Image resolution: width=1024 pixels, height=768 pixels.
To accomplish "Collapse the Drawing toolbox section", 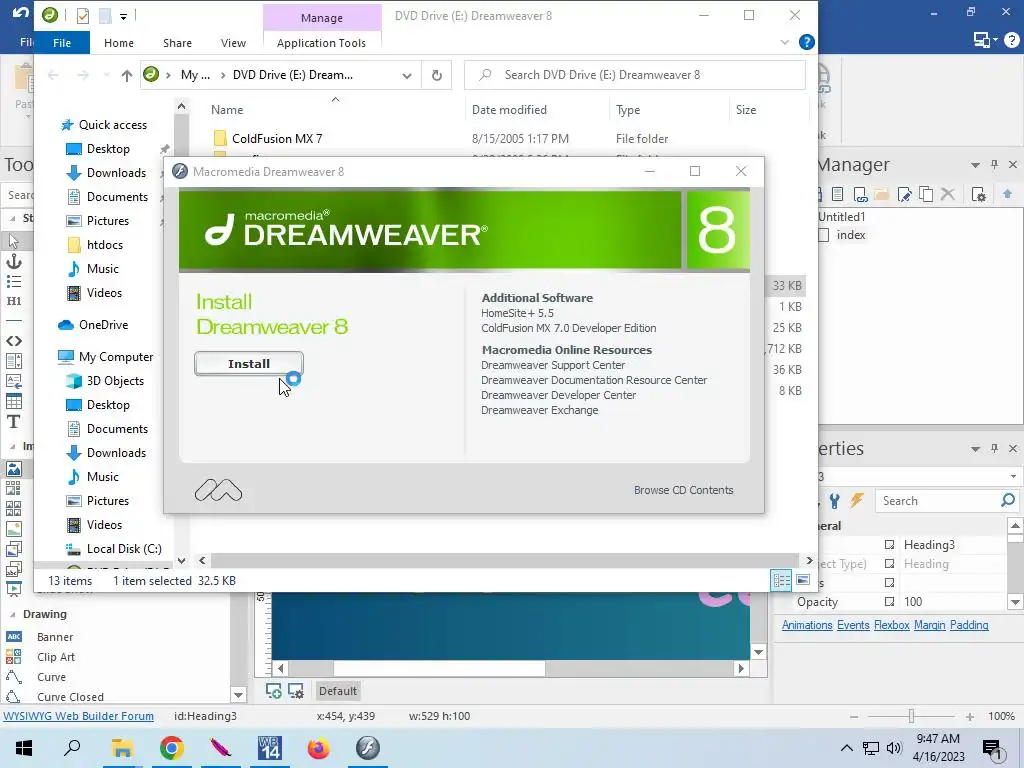I will [12, 615].
